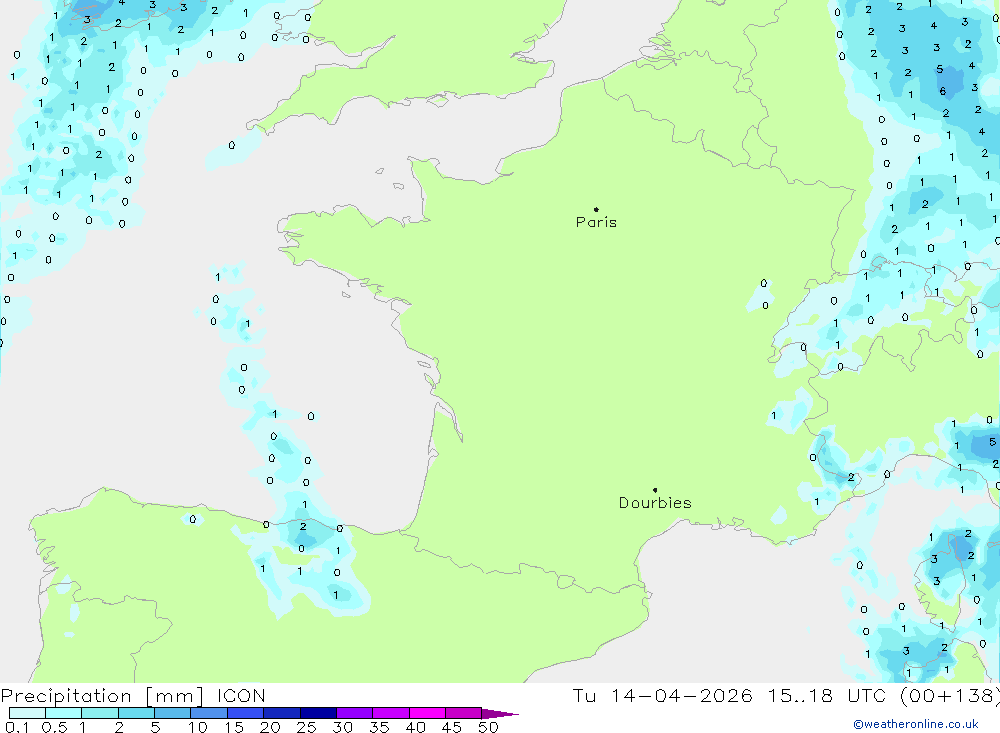1000x733 pixels.
Task: Pick the 25–30 mm dark blue swatch
Action: [x=318, y=713]
